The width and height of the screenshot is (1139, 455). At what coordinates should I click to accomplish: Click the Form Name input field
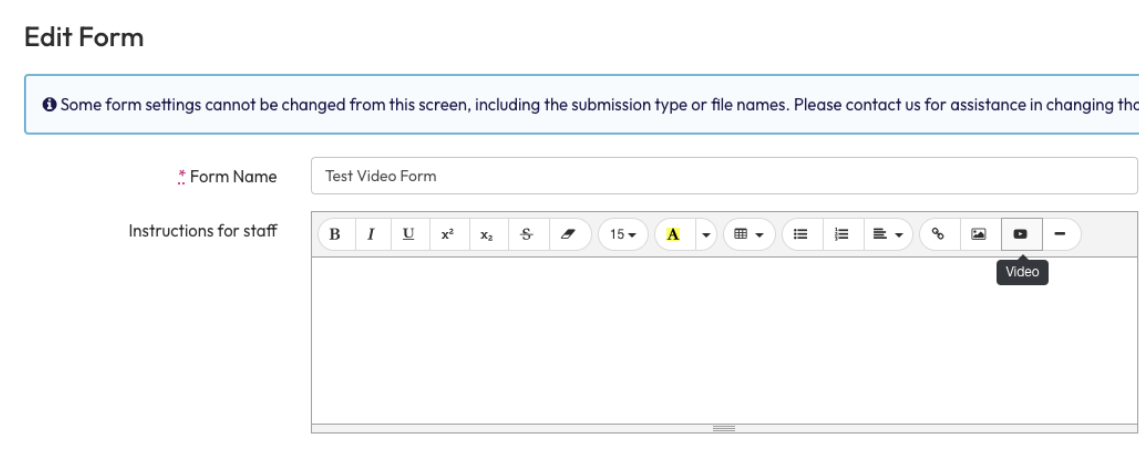[724, 176]
